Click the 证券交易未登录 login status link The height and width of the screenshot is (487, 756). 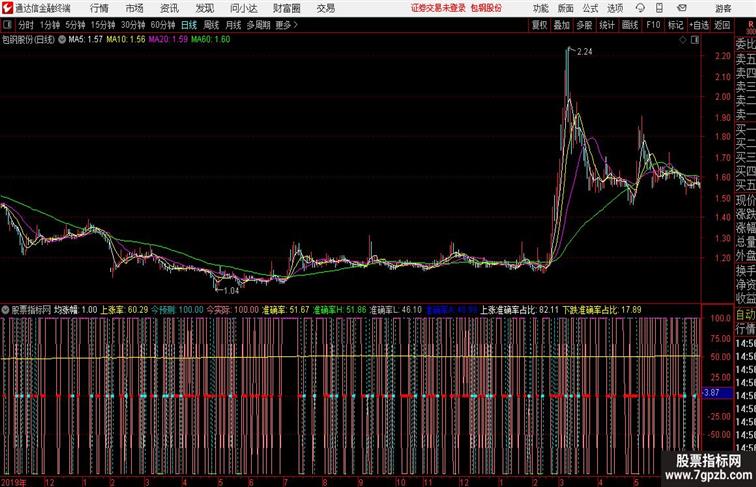click(x=438, y=8)
